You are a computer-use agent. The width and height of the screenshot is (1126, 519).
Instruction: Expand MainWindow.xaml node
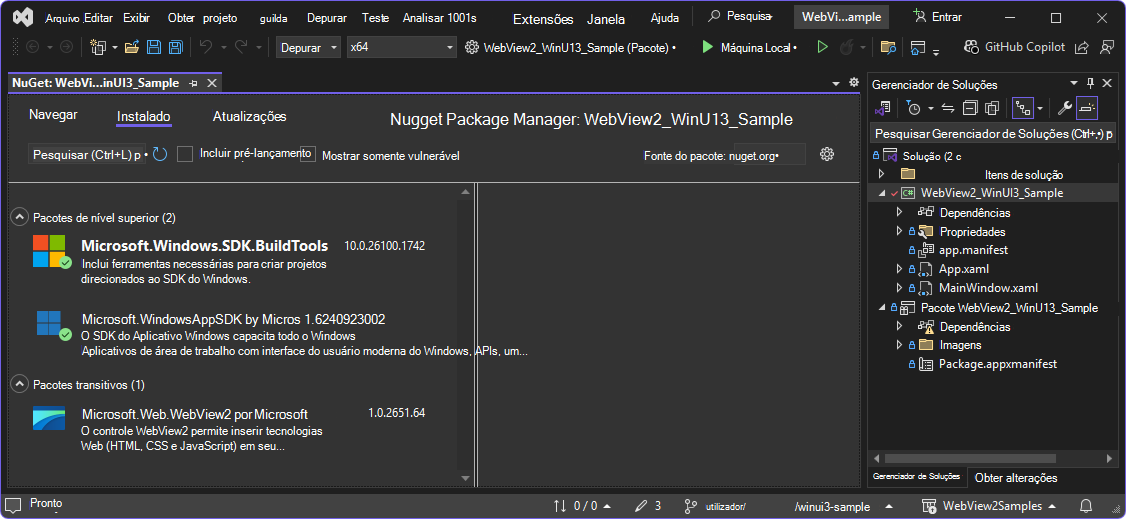899,287
